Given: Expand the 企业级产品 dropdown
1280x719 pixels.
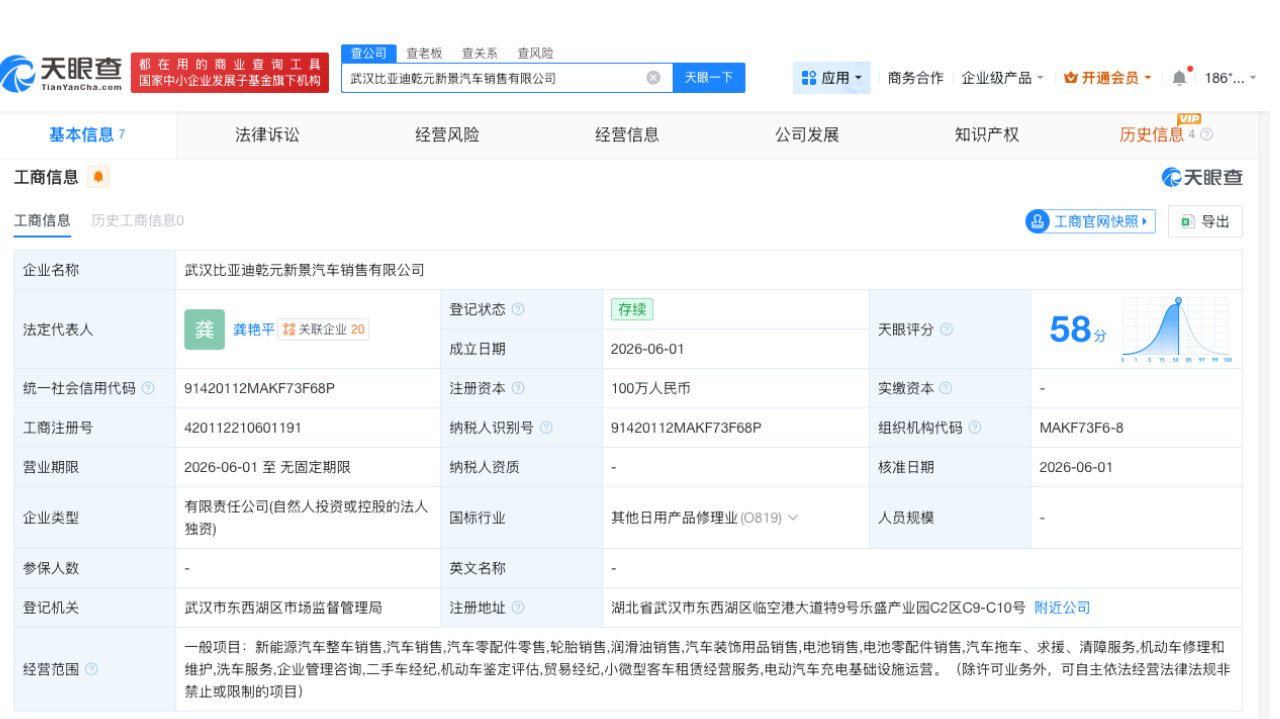Looking at the screenshot, I should pos(1003,77).
